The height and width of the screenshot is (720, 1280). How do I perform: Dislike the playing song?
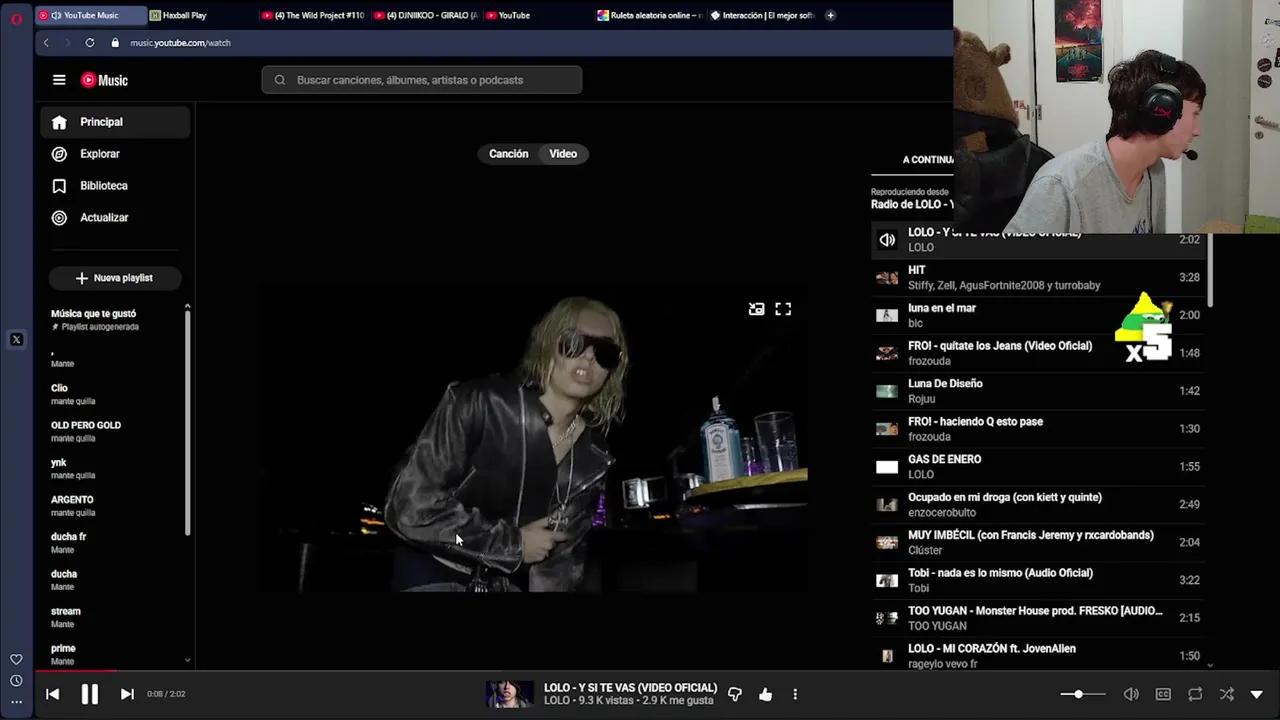coord(735,694)
